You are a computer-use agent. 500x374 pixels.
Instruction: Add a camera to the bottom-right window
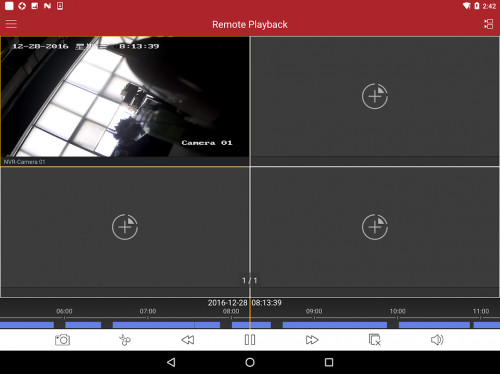[x=375, y=227]
